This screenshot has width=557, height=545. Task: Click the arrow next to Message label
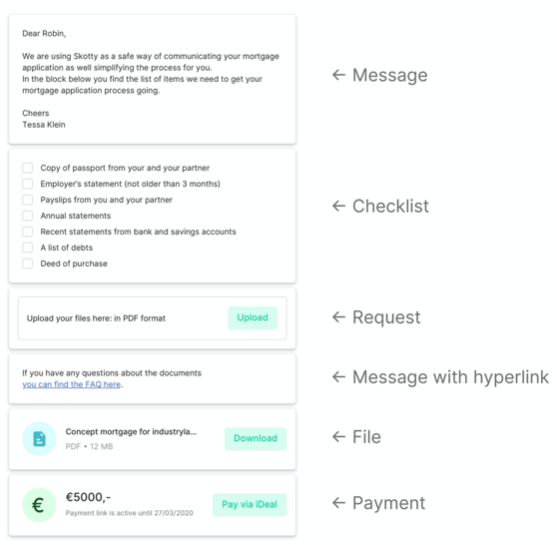point(339,75)
